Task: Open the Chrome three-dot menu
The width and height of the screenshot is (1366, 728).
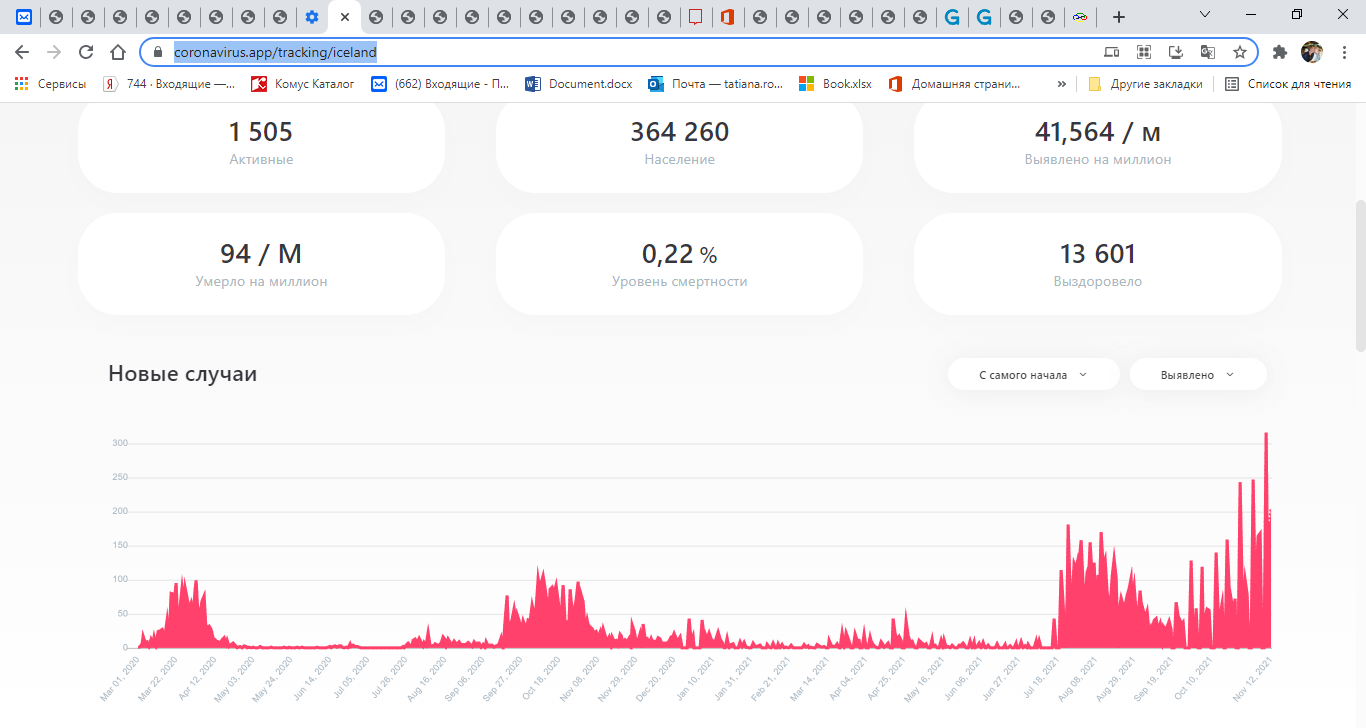Action: pos(1344,52)
